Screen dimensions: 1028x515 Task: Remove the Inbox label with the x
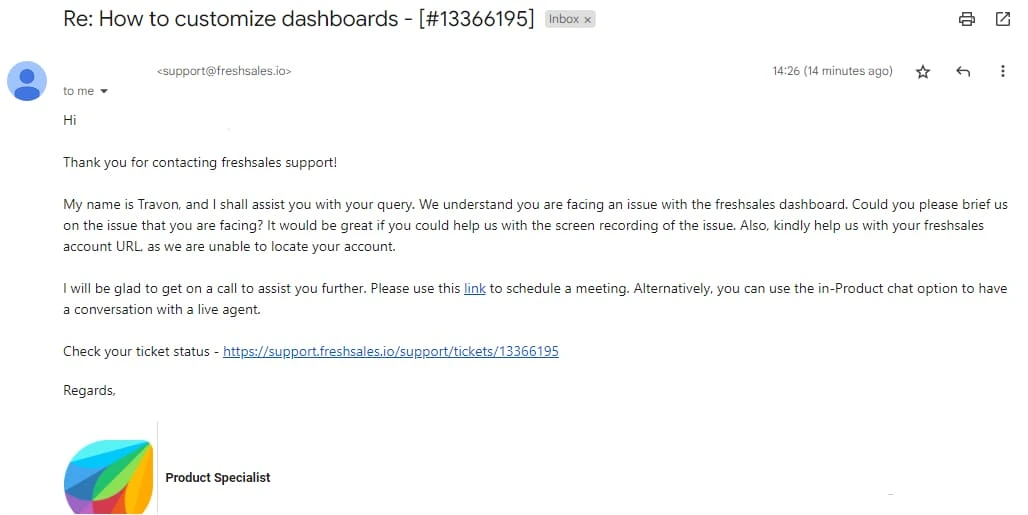(x=587, y=20)
